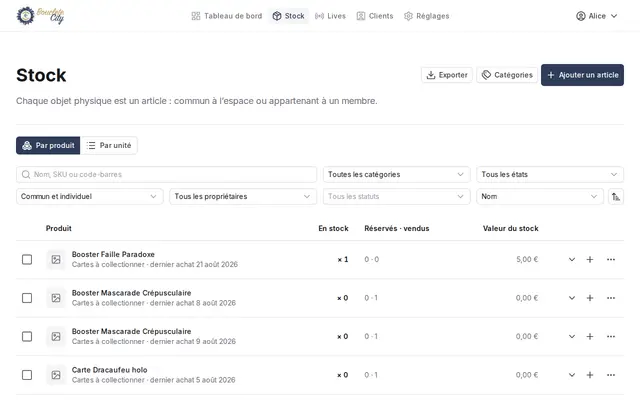Viewport: 640px width, 400px height.
Task: Tick the Carte Dracaufeu holo checkbox
Action: 27,375
